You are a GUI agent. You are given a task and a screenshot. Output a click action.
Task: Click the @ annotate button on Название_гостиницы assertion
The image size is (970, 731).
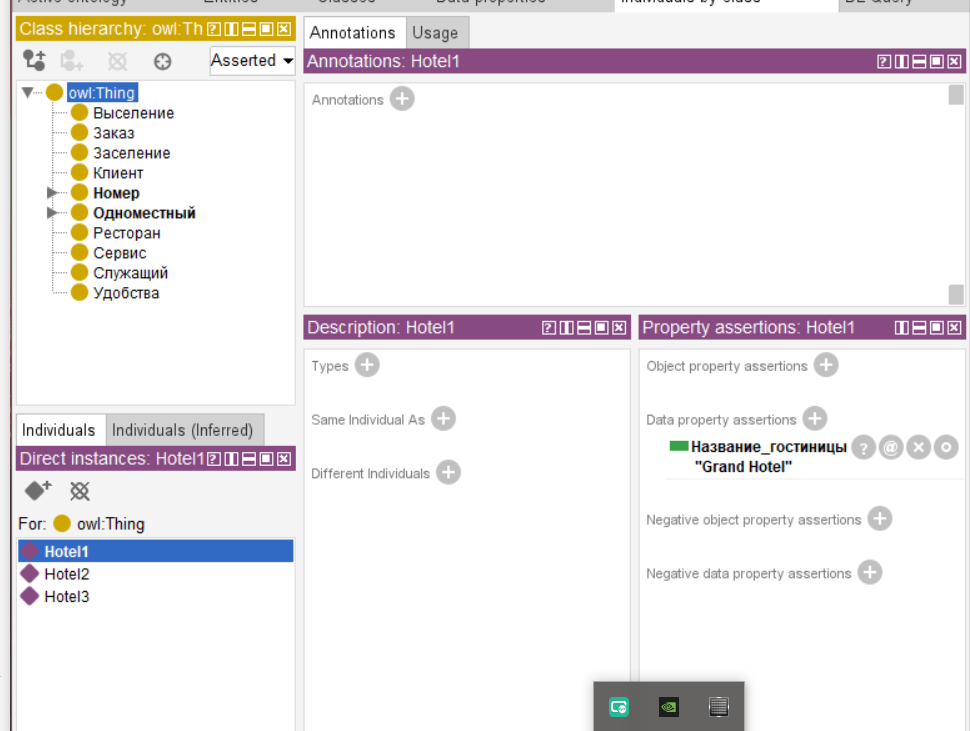pos(891,447)
